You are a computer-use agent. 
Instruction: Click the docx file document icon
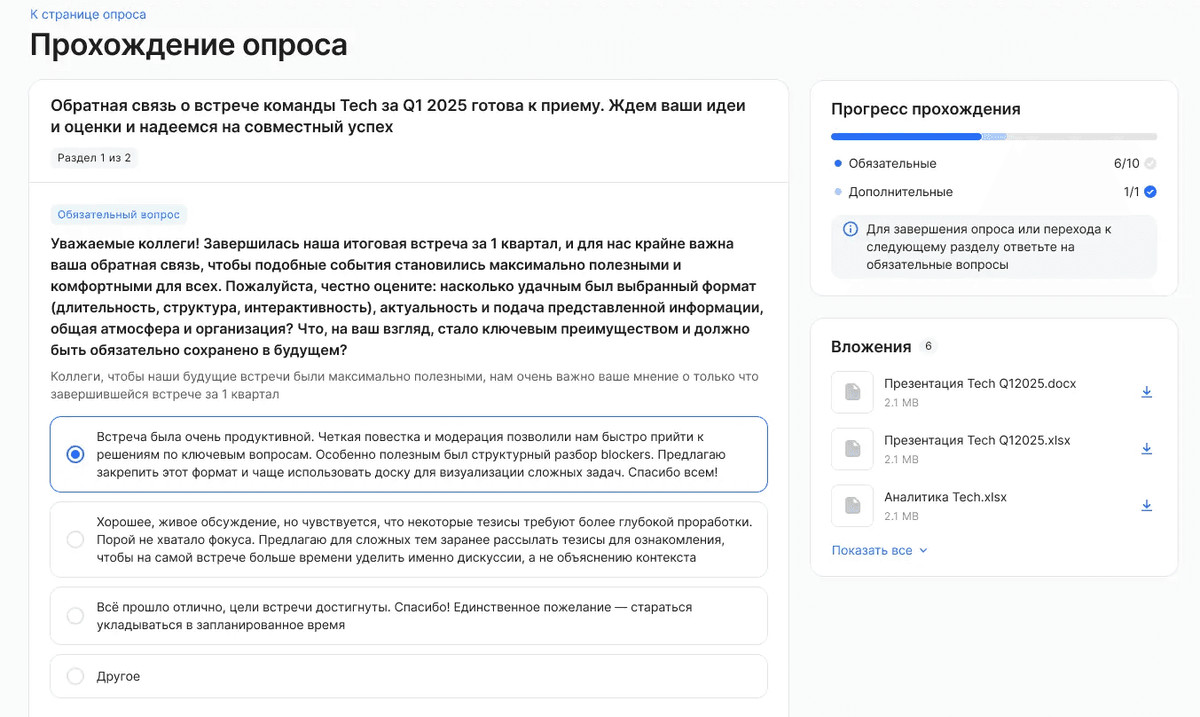(x=852, y=392)
